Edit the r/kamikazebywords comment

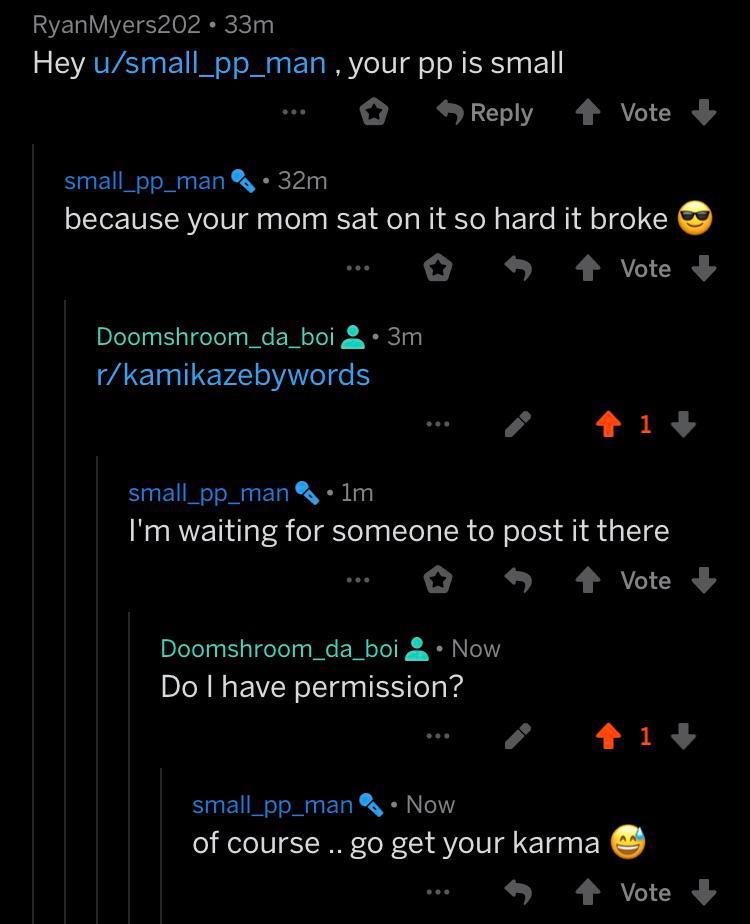pos(518,425)
